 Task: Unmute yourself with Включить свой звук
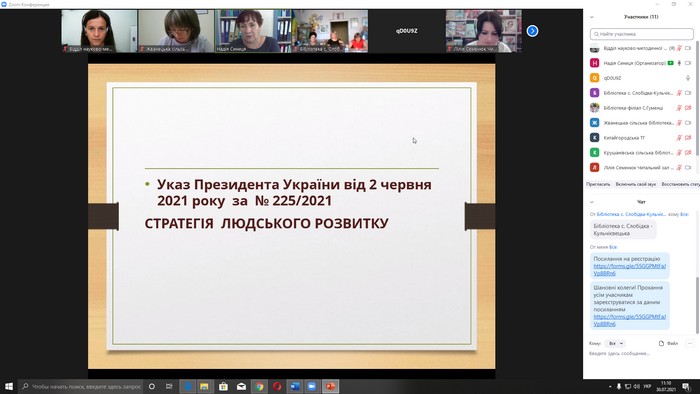pyautogui.click(x=636, y=184)
